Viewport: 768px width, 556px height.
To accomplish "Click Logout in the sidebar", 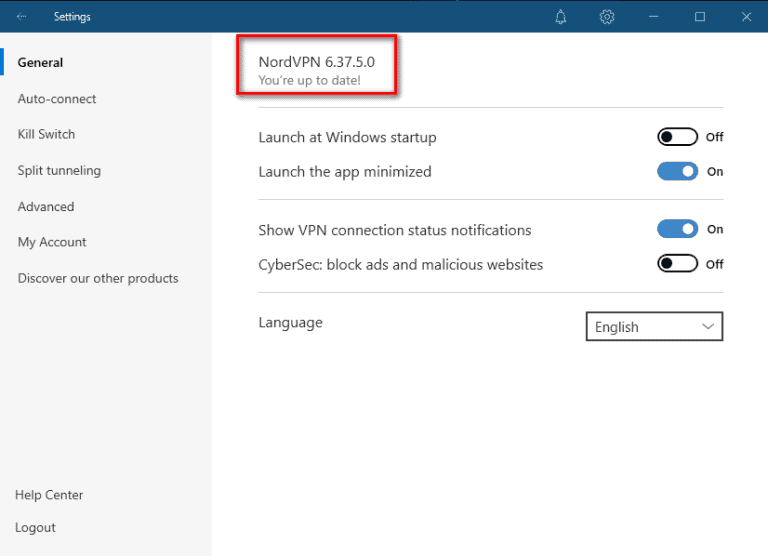I will [x=35, y=527].
